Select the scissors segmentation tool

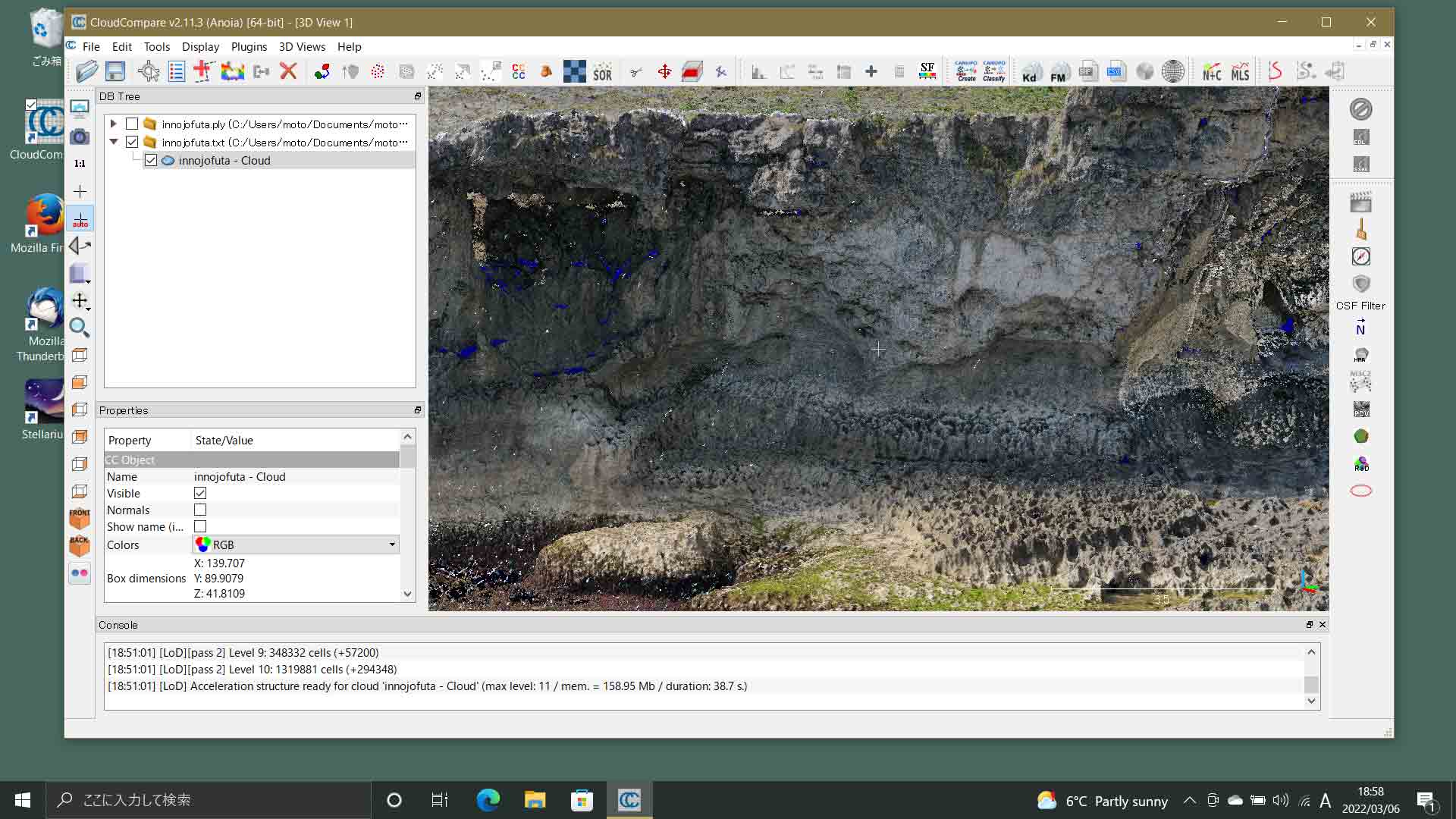[636, 71]
